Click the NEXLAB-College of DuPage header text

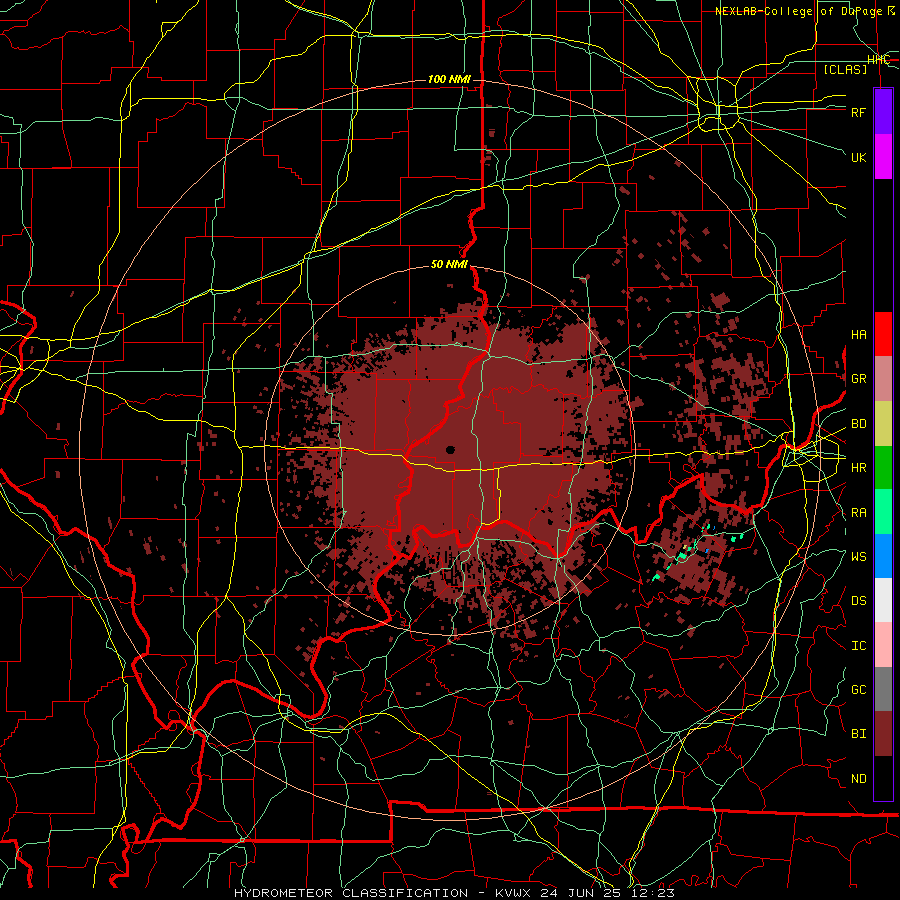click(805, 11)
